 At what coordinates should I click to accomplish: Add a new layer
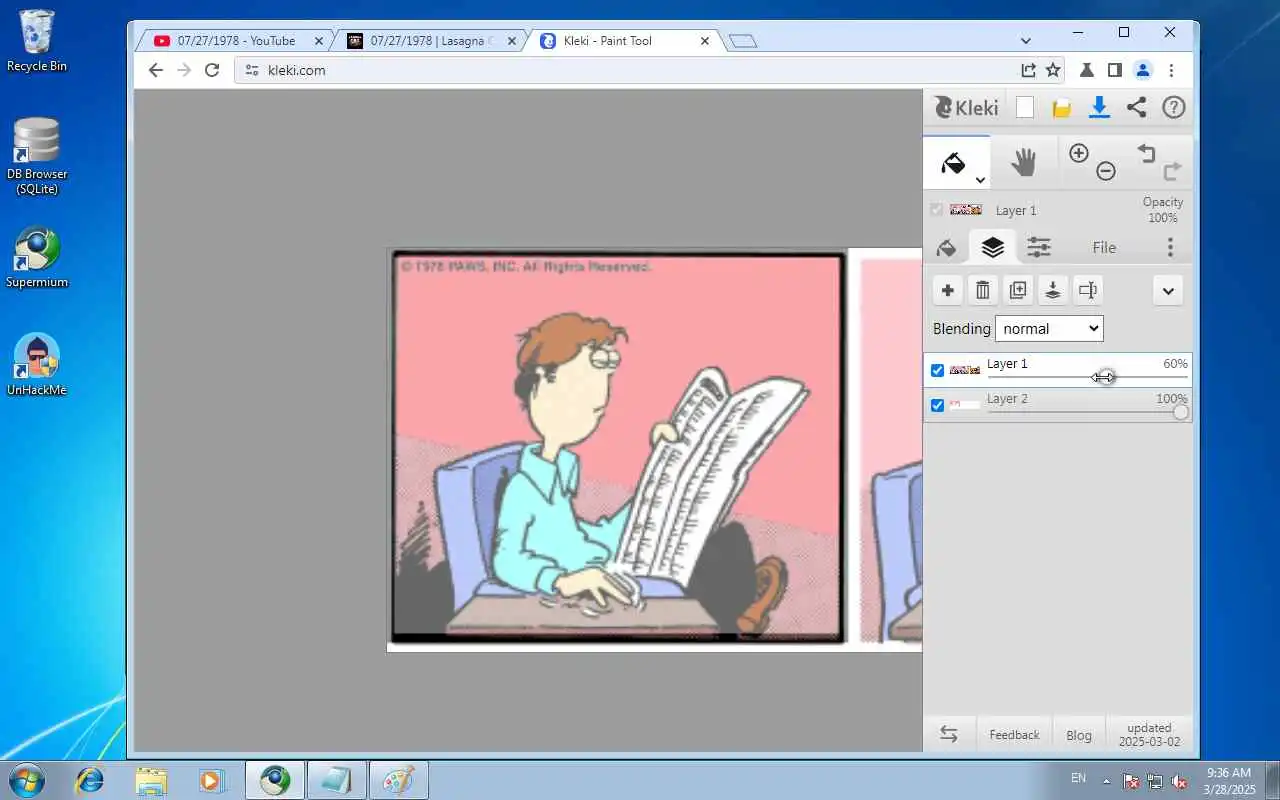(948, 290)
